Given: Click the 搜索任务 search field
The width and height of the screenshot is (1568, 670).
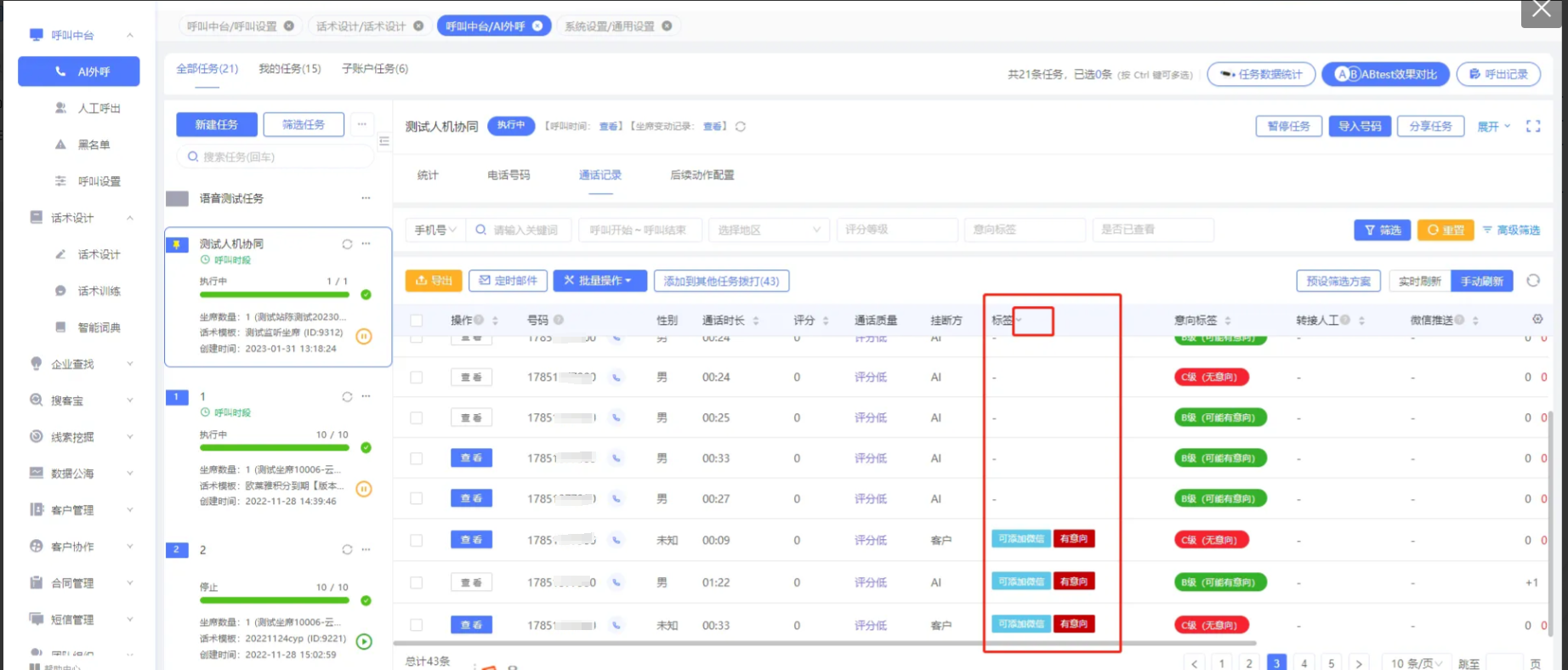Looking at the screenshot, I should coord(276,157).
